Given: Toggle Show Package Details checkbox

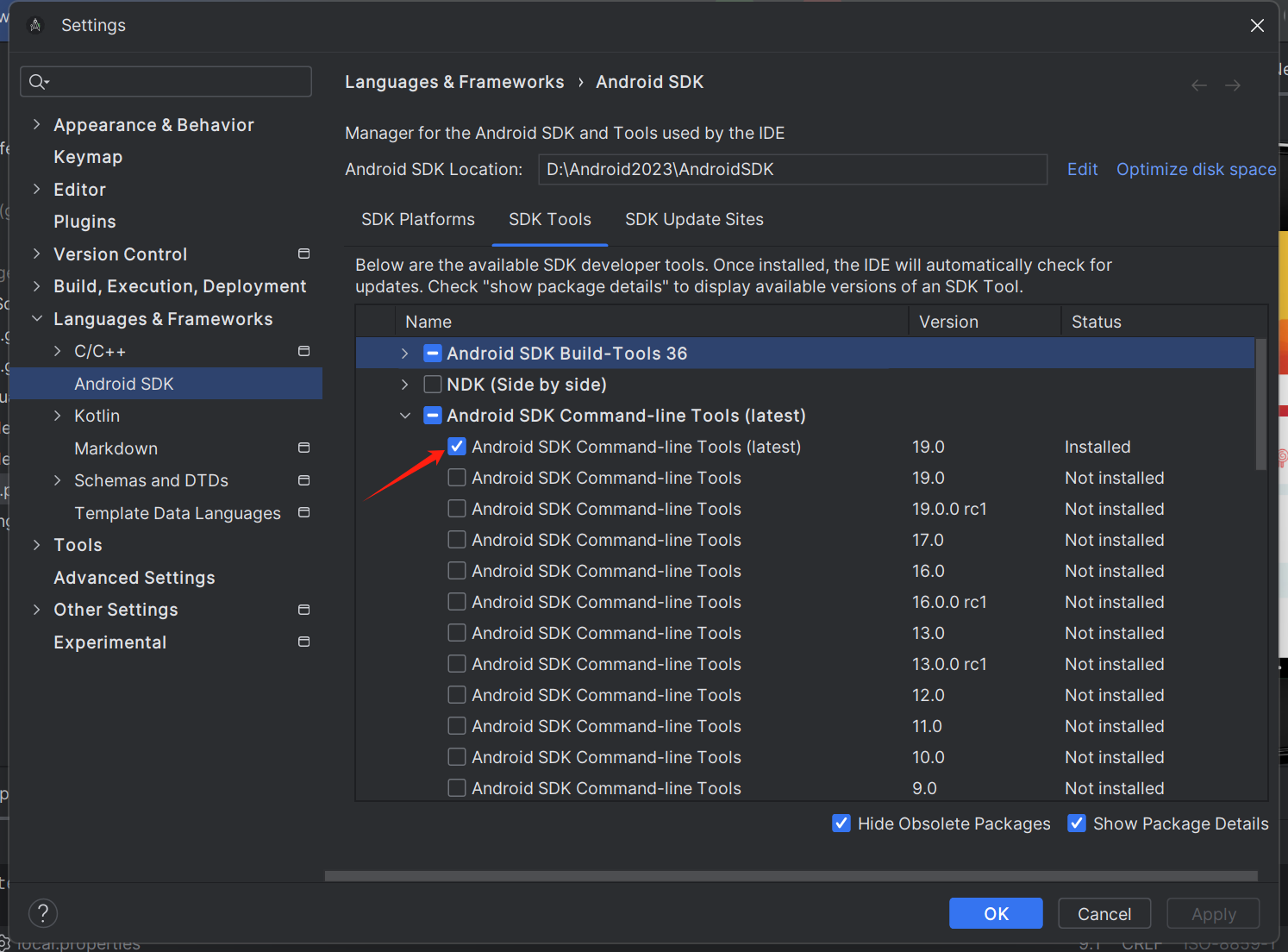Looking at the screenshot, I should pos(1077,824).
